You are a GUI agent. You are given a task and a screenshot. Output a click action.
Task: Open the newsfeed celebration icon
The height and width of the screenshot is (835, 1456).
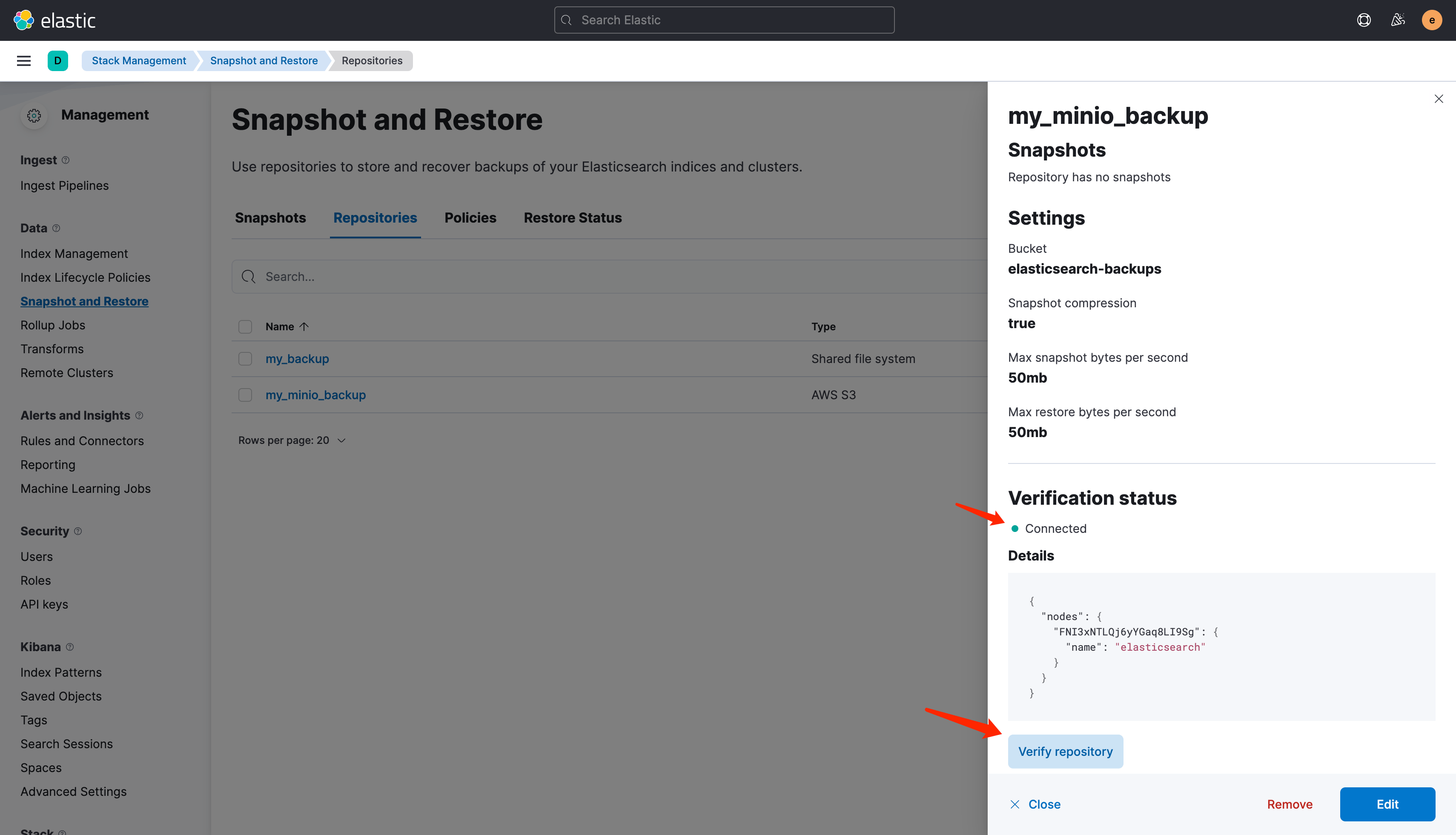pos(1398,20)
